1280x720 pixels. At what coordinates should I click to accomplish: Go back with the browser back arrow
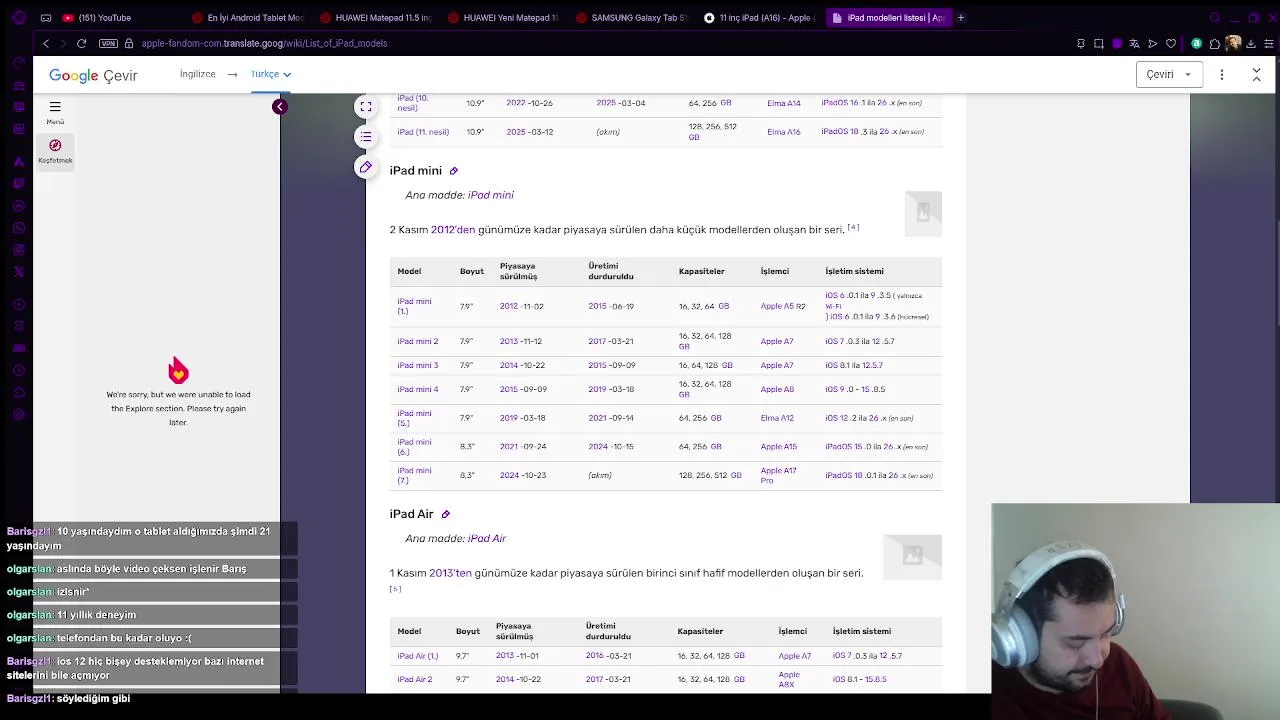pyautogui.click(x=46, y=43)
